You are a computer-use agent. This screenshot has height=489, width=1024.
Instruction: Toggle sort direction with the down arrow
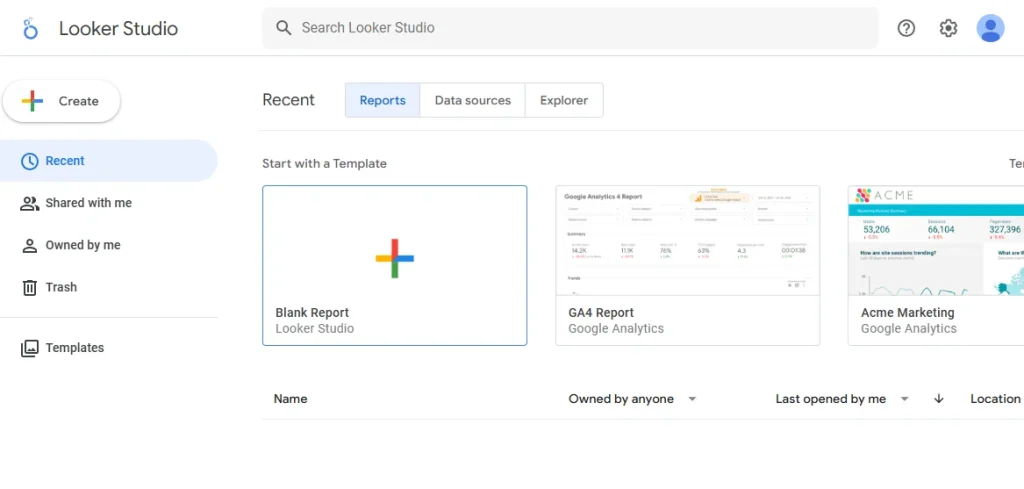[938, 399]
